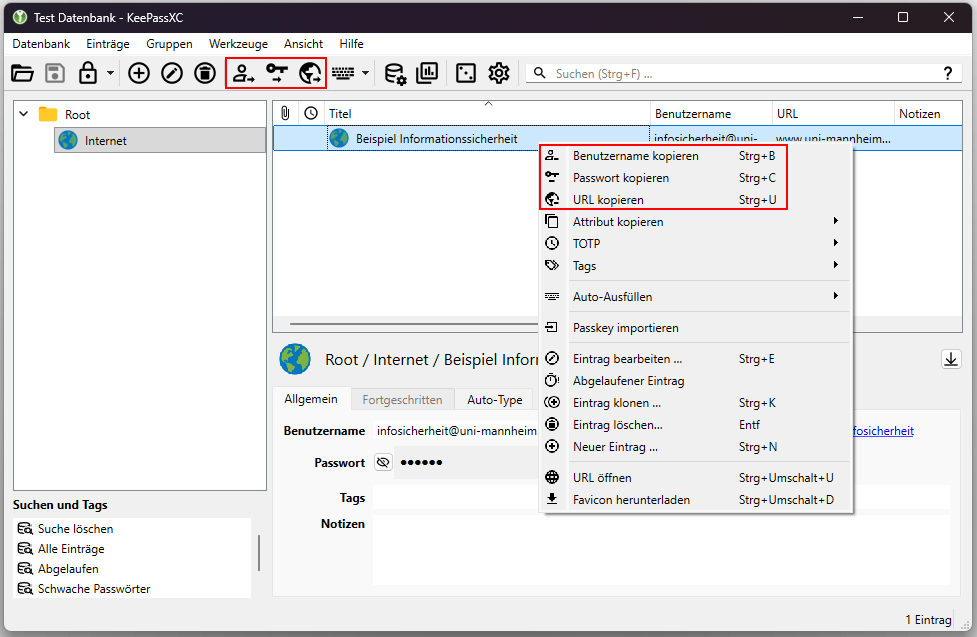
Task: Edit entry using toolbar pencil icon
Action: click(x=172, y=74)
